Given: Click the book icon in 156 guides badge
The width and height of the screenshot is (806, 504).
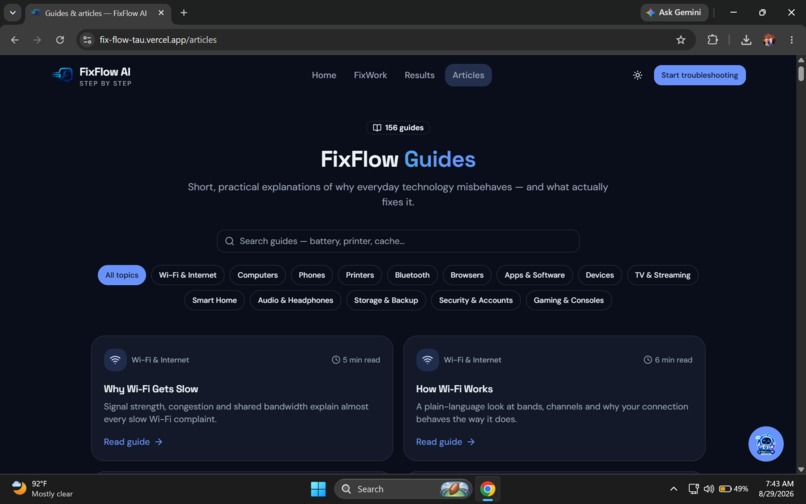Looking at the screenshot, I should [x=377, y=128].
